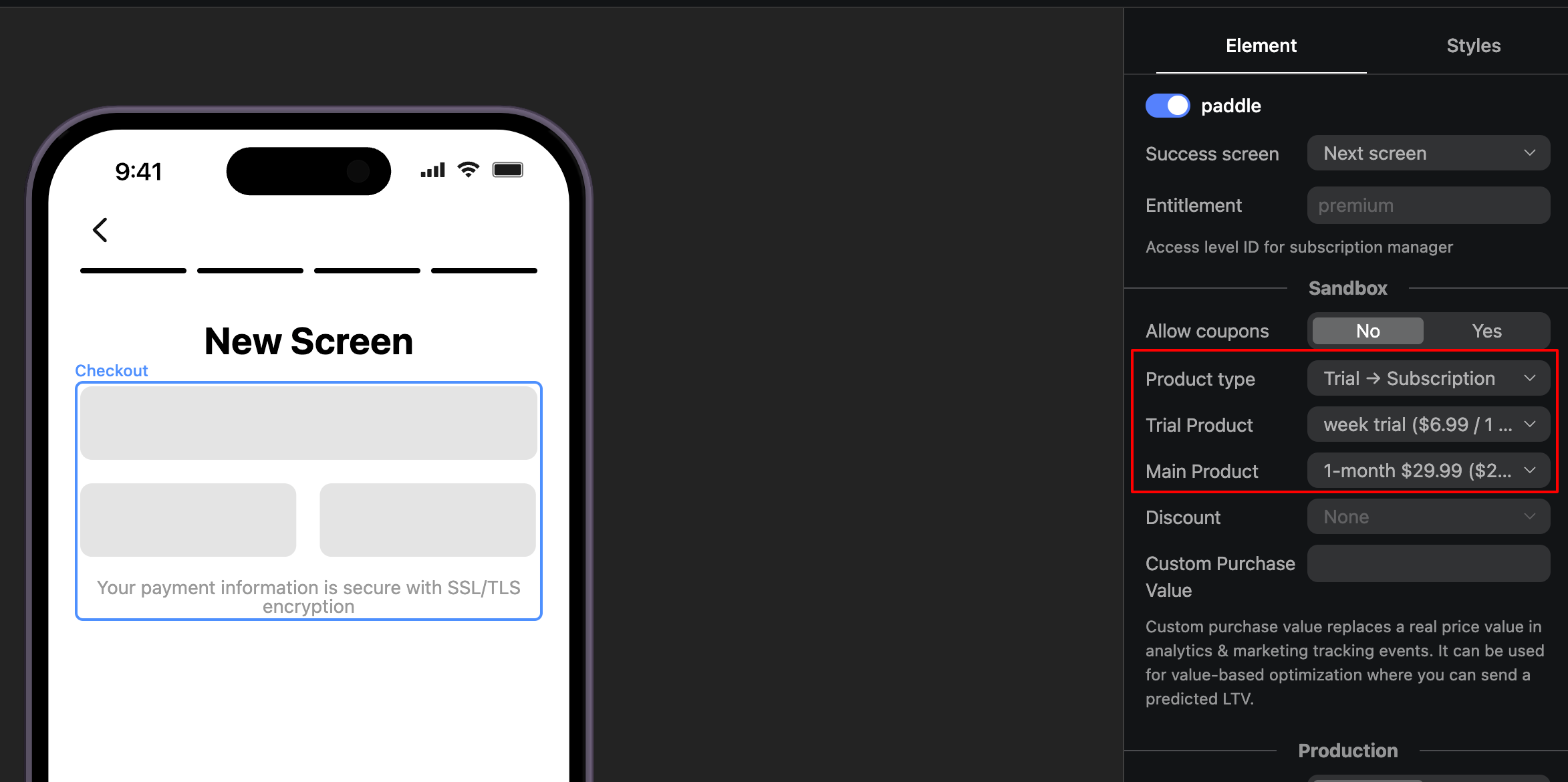Click the wifi icon in phone status bar
The height and width of the screenshot is (782, 1568).
click(x=469, y=170)
